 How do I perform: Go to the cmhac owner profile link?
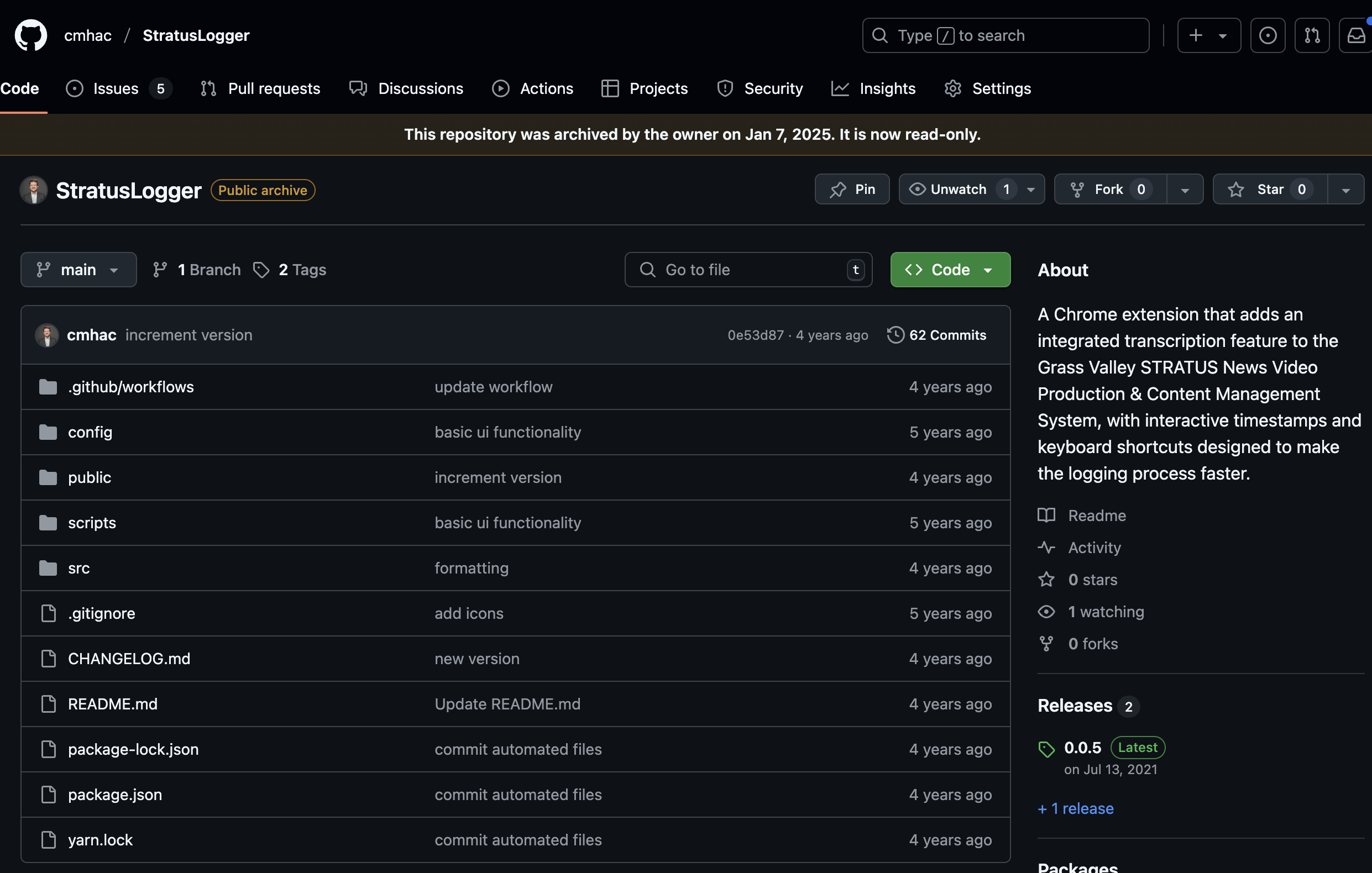(88, 35)
